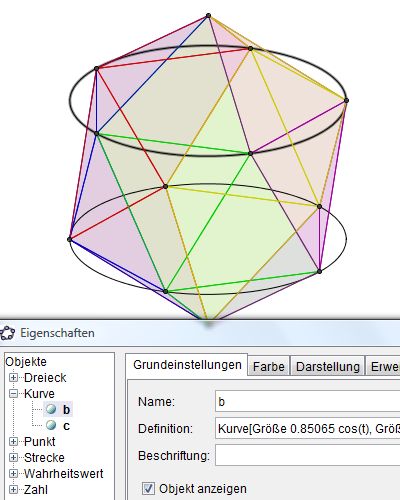Select the Kurve category label
The image size is (400, 500).
(39, 394)
